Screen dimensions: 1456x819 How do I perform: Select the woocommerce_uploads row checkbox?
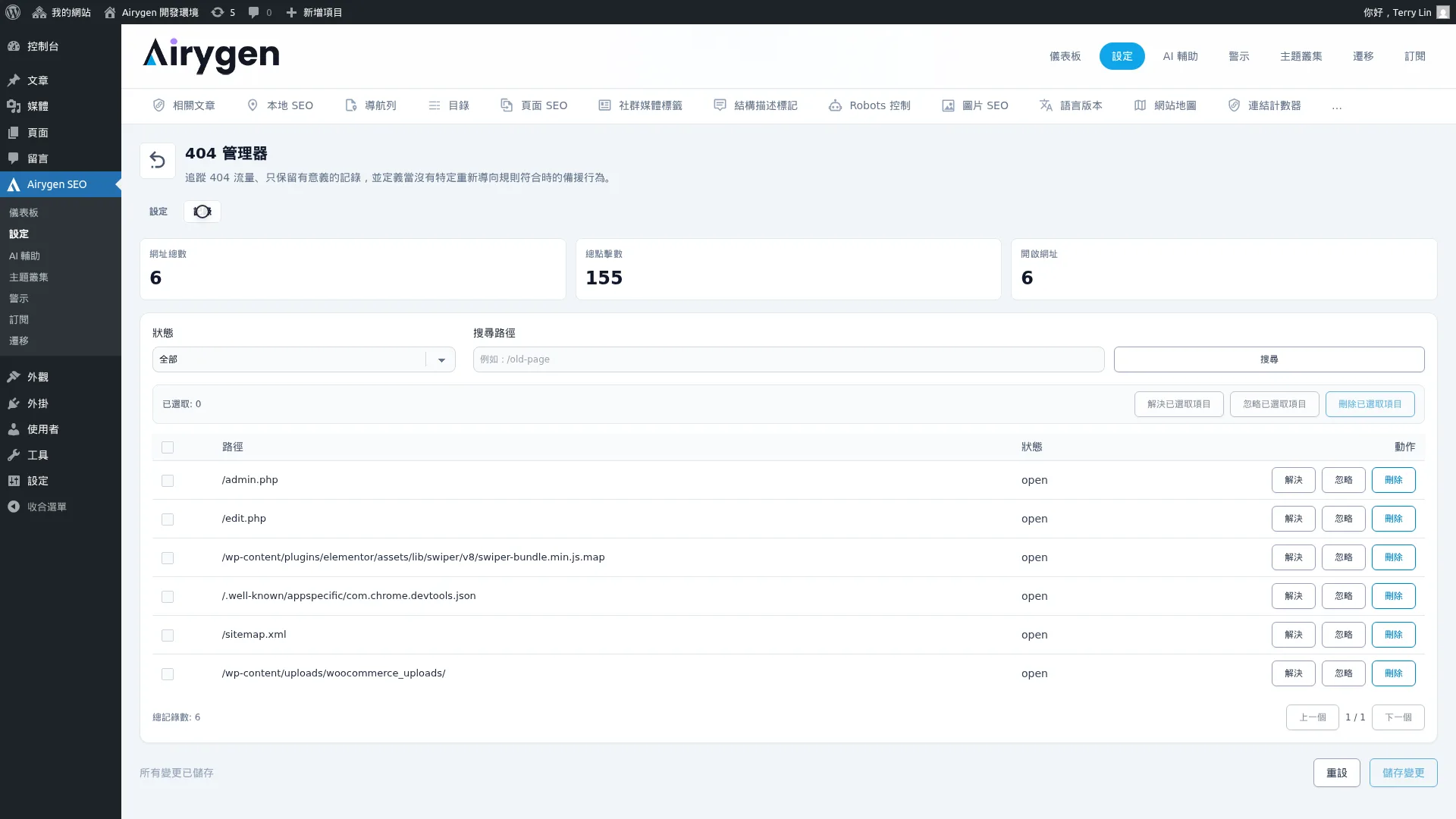click(x=168, y=674)
